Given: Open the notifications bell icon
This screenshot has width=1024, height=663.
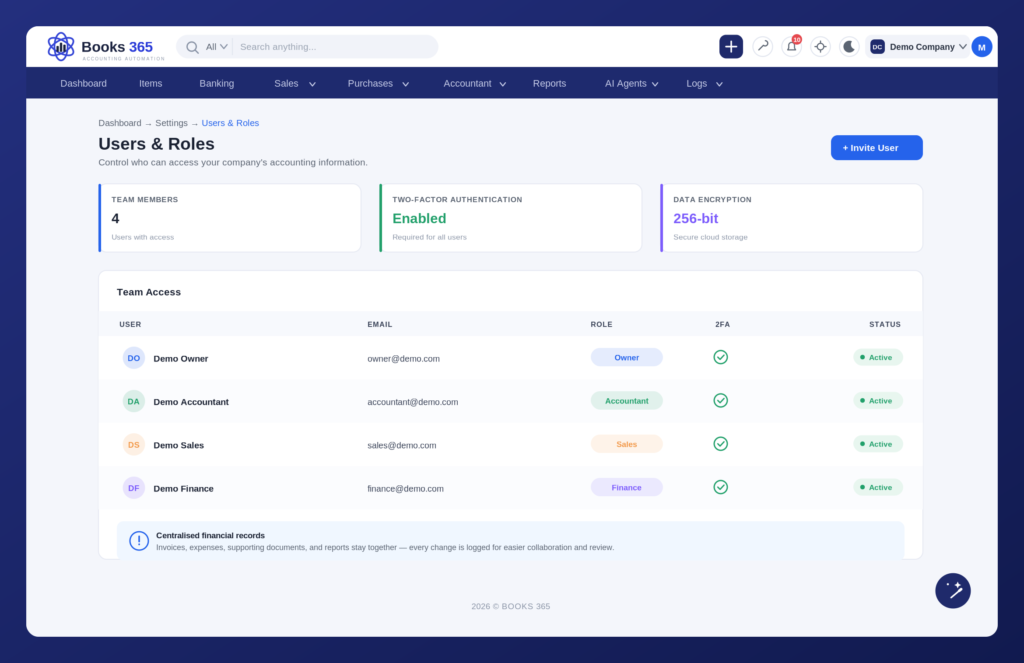Looking at the screenshot, I should 792,46.
